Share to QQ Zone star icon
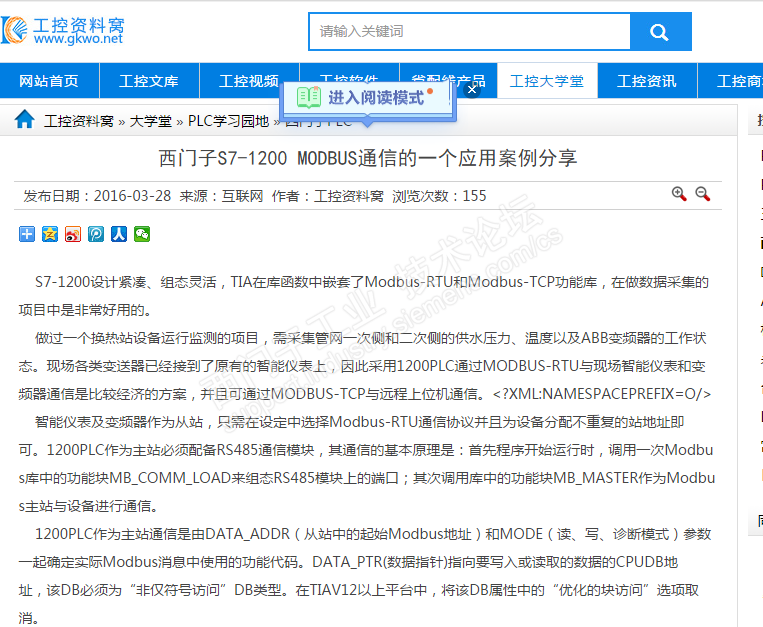Viewport: 763px width, 627px height. [x=50, y=234]
